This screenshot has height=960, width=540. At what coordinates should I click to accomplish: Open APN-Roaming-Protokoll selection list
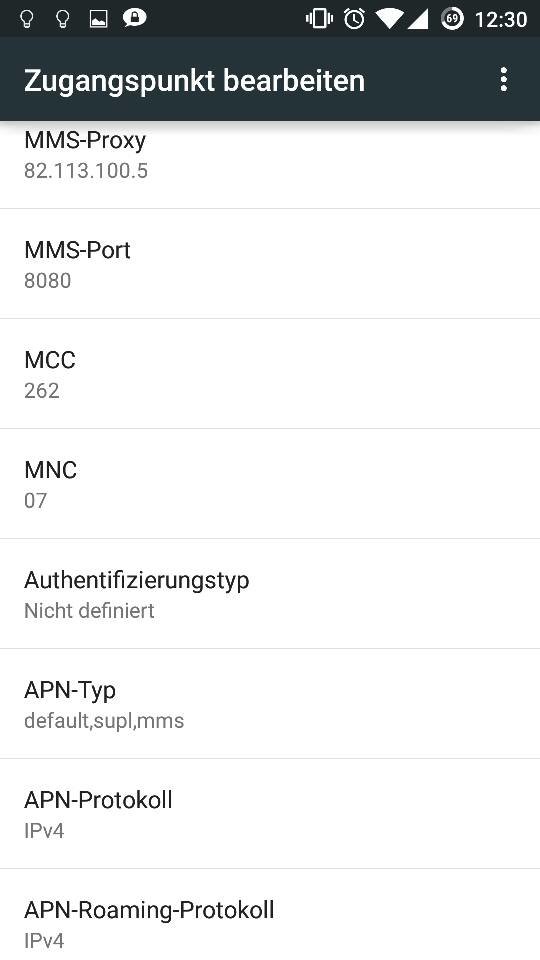coord(270,915)
